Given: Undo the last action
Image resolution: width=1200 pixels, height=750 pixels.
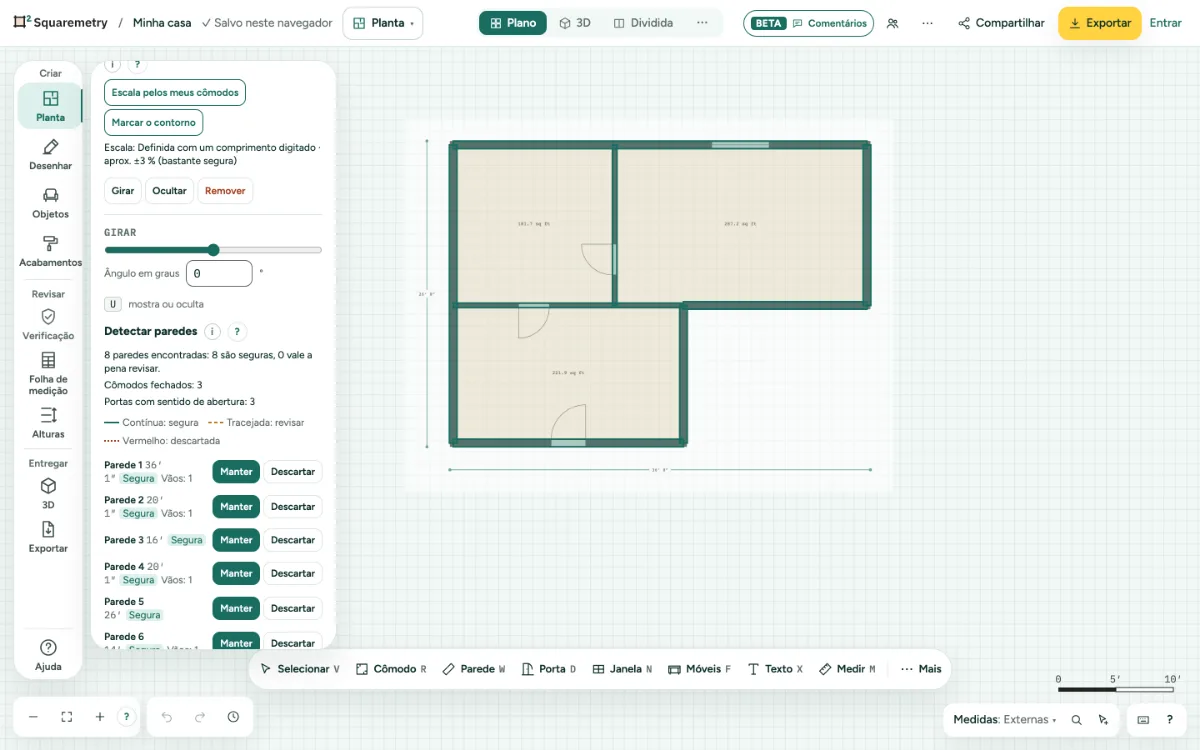Looking at the screenshot, I should 167,717.
